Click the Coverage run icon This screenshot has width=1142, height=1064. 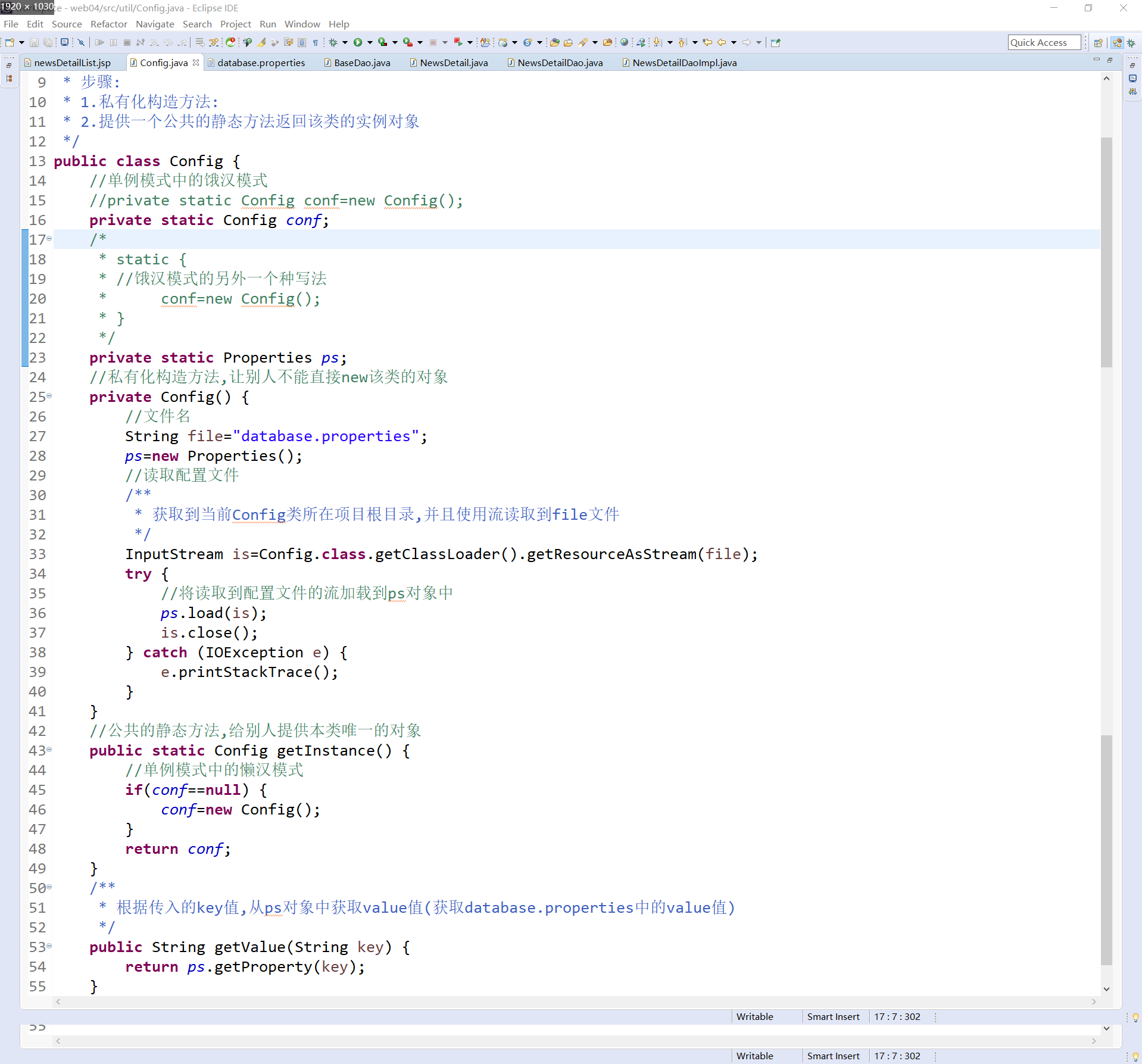tap(383, 42)
